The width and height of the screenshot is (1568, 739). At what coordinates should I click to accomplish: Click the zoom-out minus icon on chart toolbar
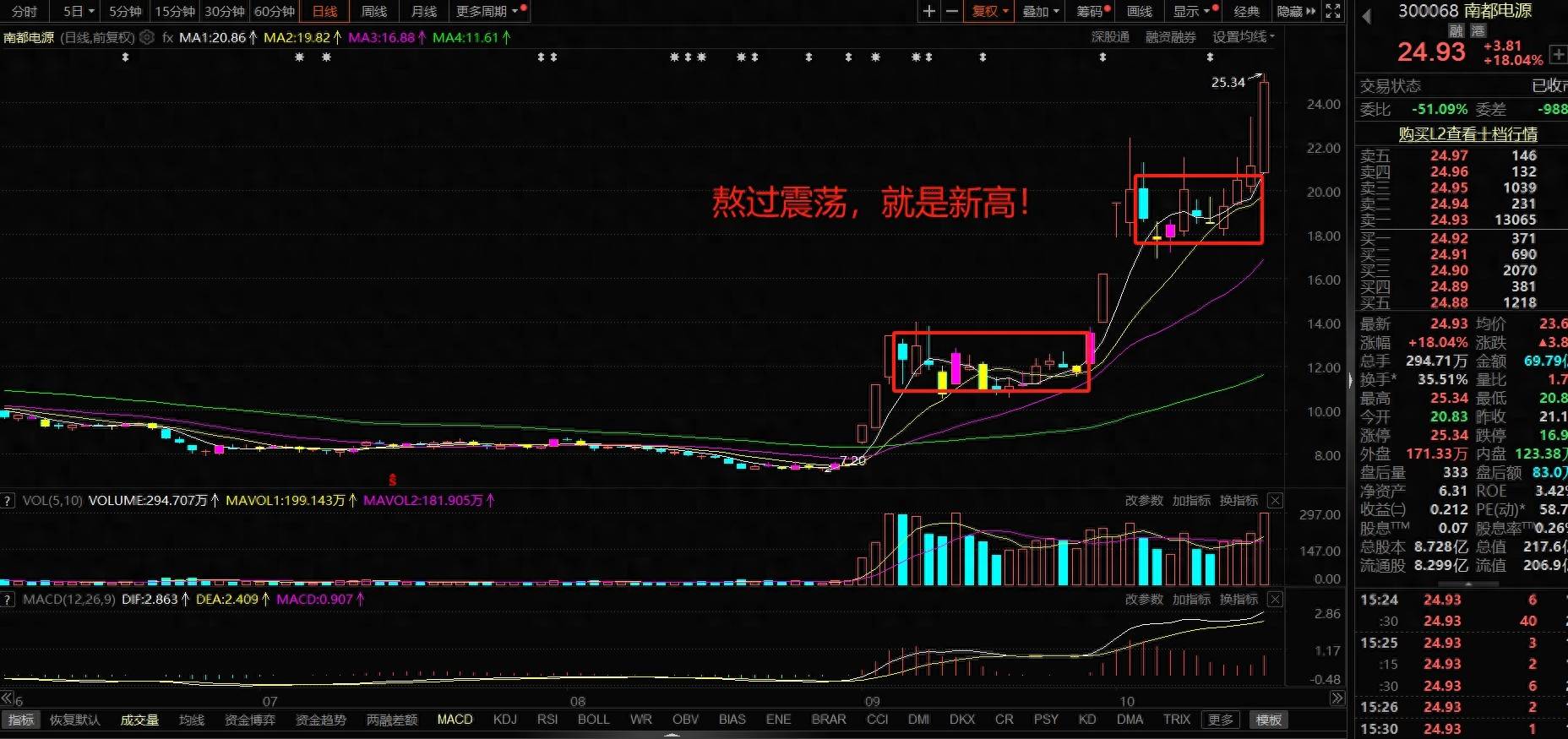point(952,11)
